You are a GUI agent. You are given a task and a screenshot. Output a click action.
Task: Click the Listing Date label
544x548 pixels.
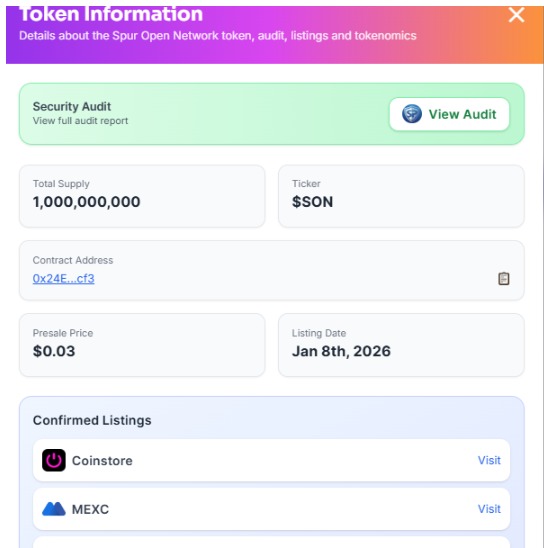tap(319, 333)
